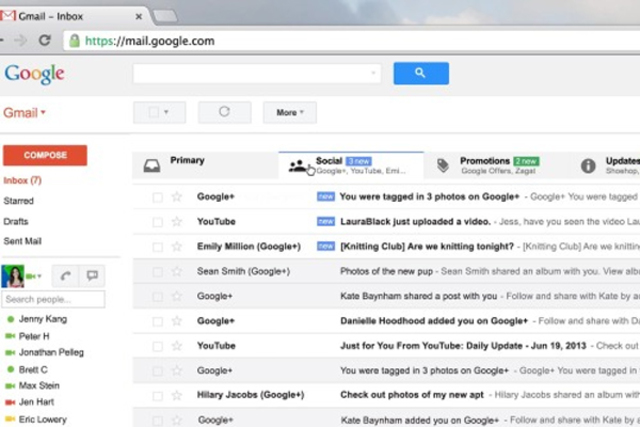The image size is (640, 427).
Task: Open the Sent Mail folder
Action: [22, 241]
